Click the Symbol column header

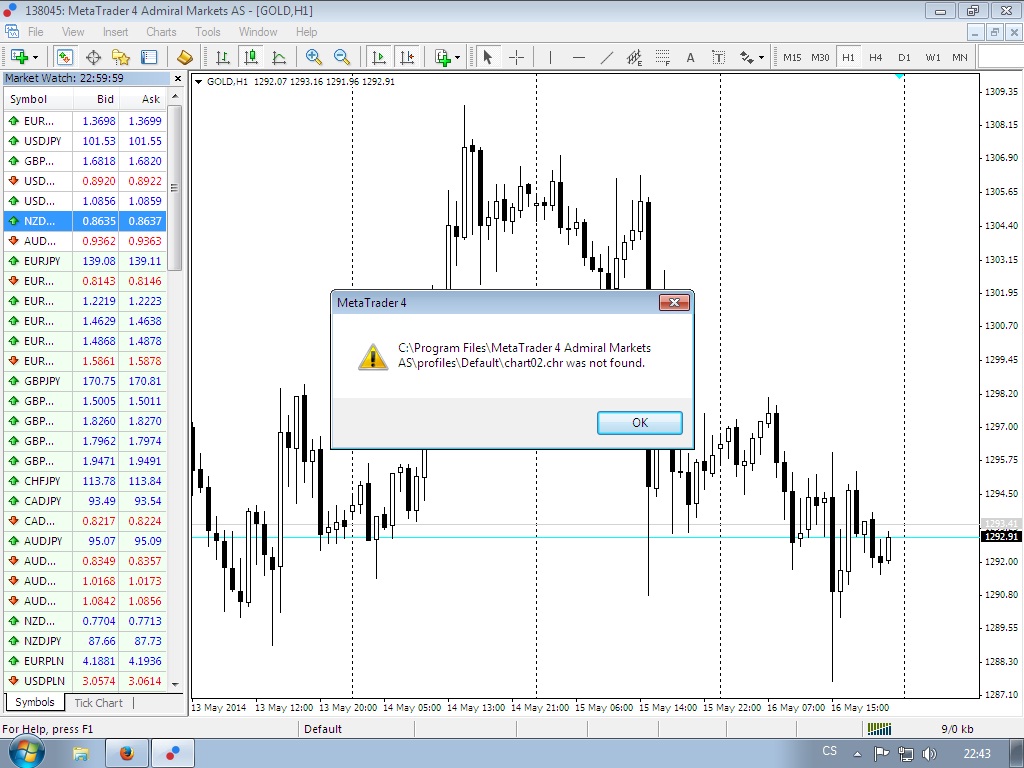tap(38, 99)
